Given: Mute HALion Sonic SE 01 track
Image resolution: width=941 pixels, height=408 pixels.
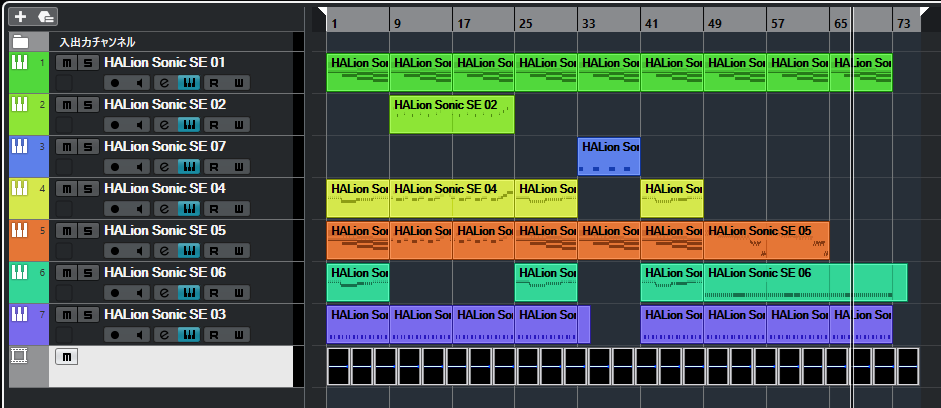Looking at the screenshot, I should tap(66, 62).
